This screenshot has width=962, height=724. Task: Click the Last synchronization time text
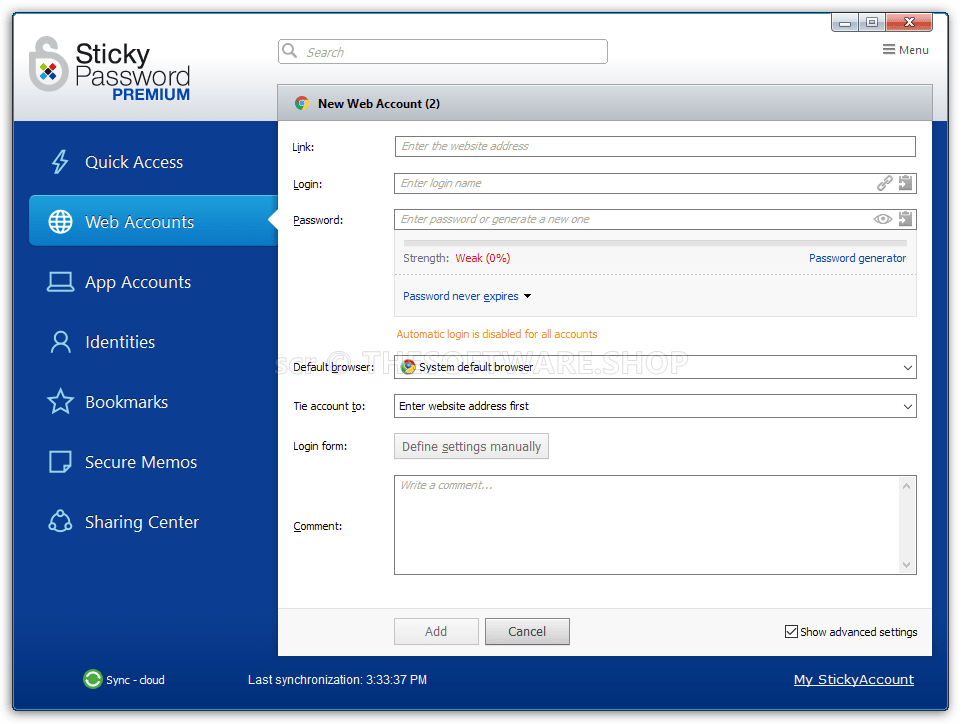pos(337,680)
